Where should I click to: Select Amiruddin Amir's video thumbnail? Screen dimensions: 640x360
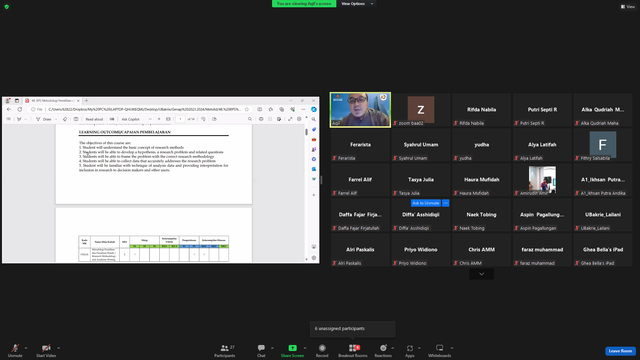pos(542,180)
